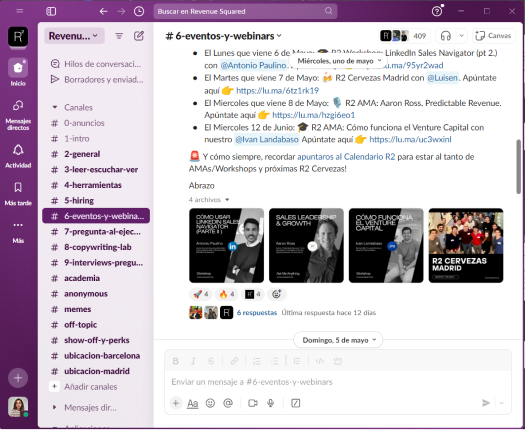The width and height of the screenshot is (525, 430).
Task: Toggle bulleted list formatting
Action: [275, 361]
